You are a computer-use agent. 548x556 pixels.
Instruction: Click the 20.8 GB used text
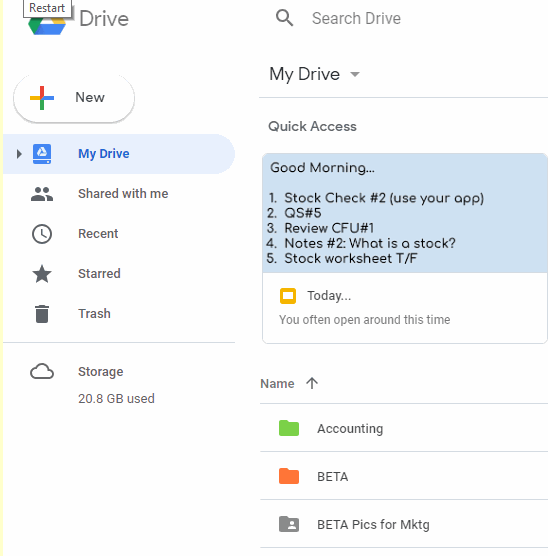(x=116, y=399)
